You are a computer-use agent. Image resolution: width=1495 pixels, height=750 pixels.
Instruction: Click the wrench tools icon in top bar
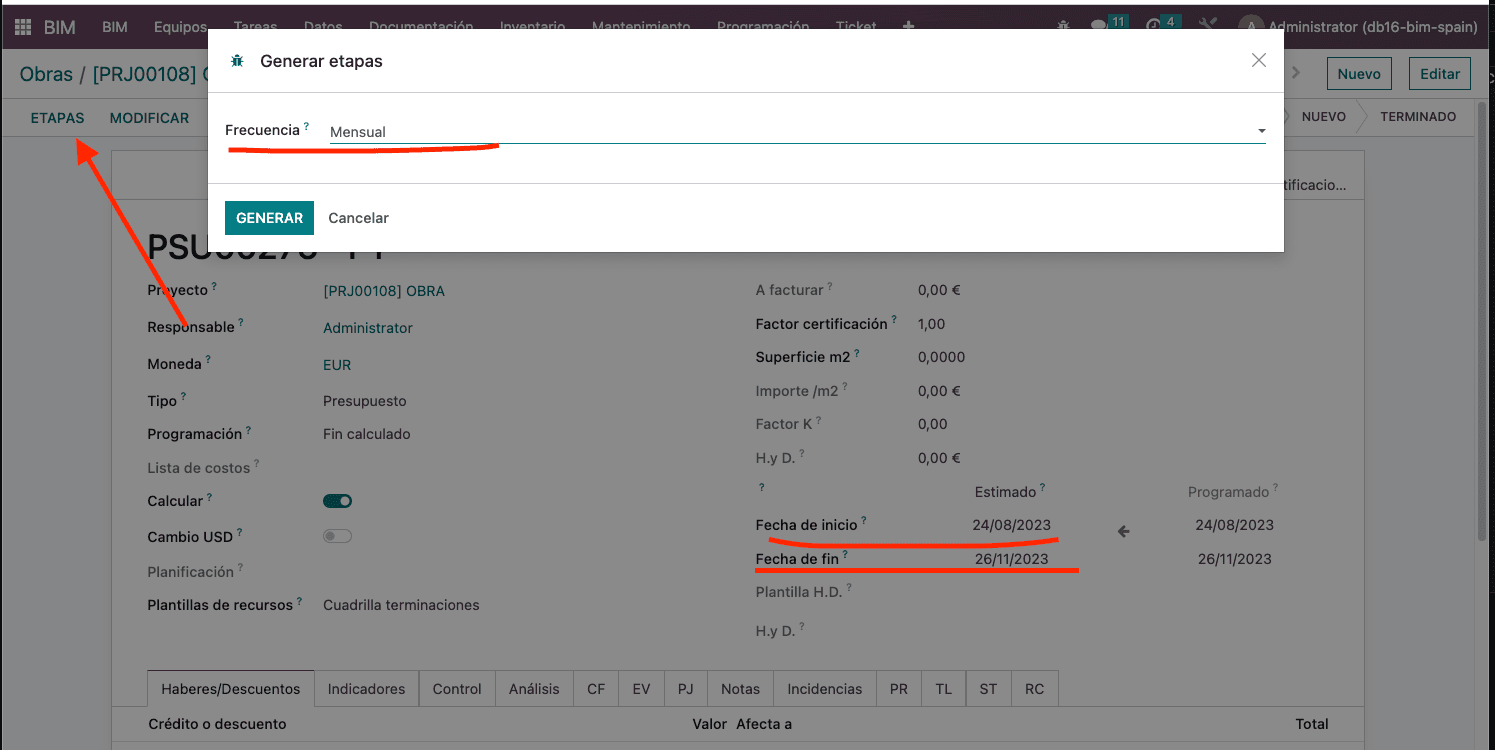coord(1208,27)
